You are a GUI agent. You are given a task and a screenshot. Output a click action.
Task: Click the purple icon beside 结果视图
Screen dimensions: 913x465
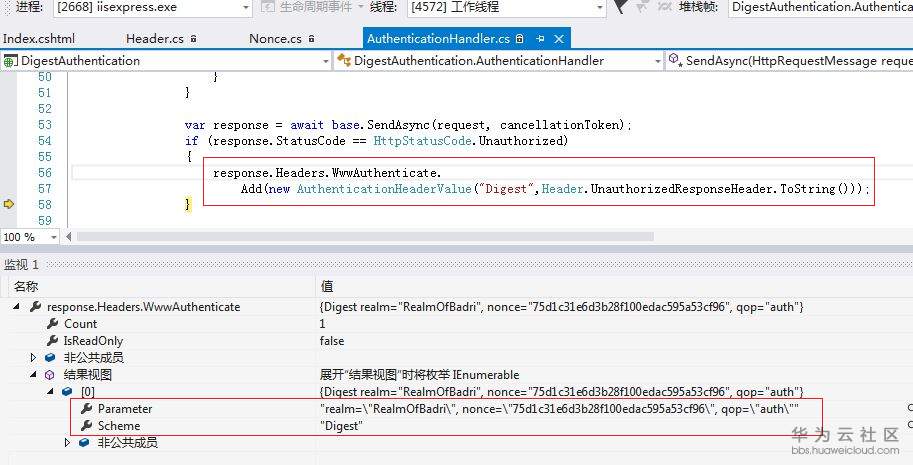(50, 375)
